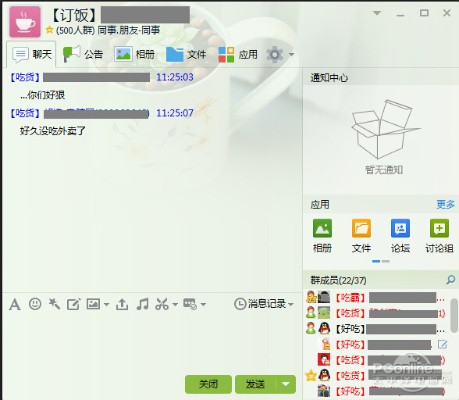The image size is (459, 400).
Task: Click the message text 好久没吃外卖了
Action: coord(53,131)
